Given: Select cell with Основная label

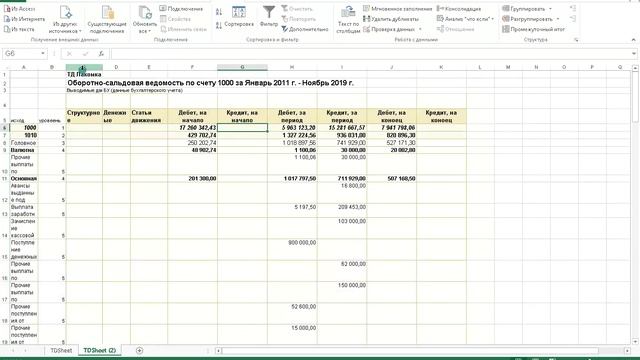Looking at the screenshot, I should click(x=24, y=178).
